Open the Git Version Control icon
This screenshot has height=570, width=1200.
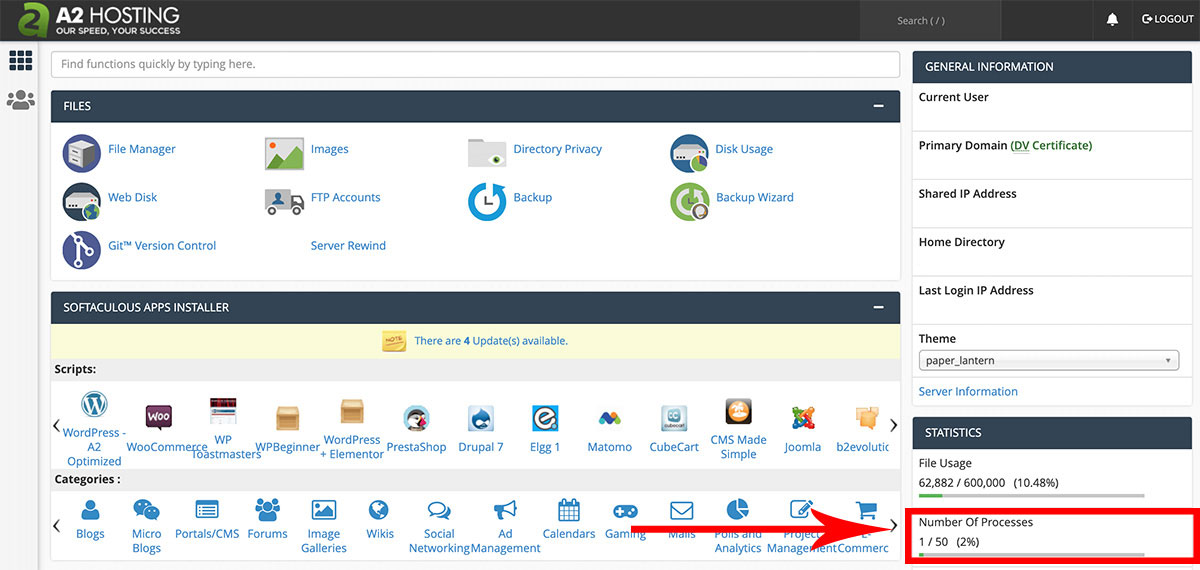point(82,249)
